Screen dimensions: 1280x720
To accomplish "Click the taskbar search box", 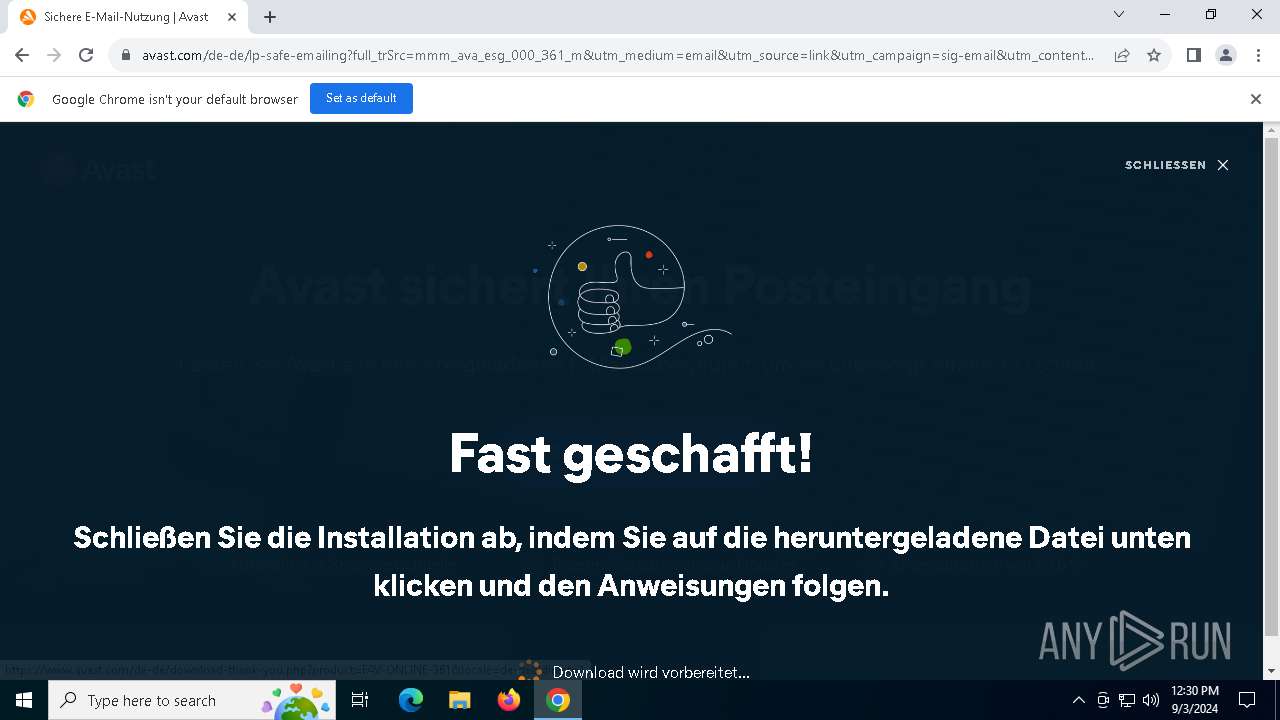I will pyautogui.click(x=192, y=700).
